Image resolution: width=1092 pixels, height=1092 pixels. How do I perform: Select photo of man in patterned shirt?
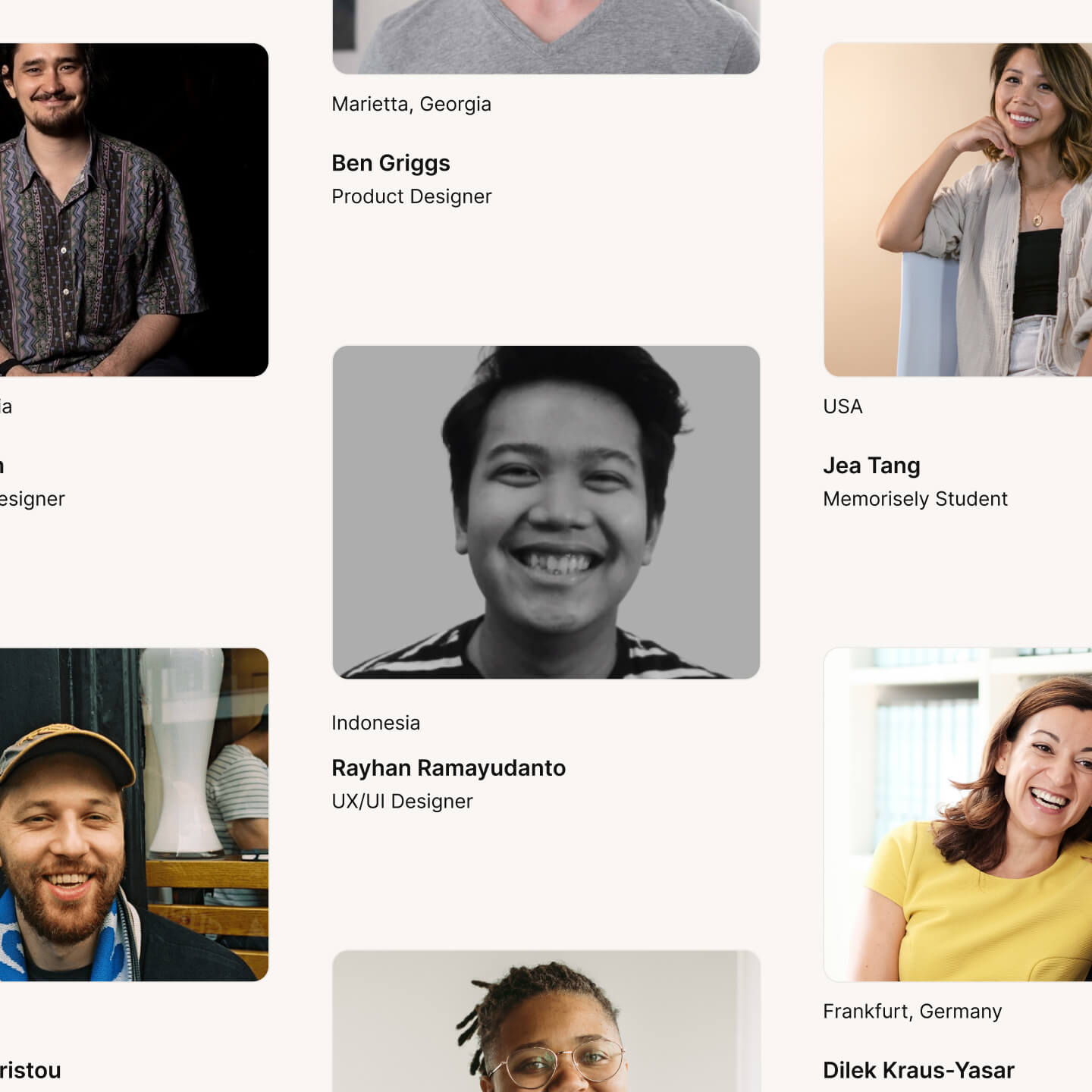coord(133,209)
